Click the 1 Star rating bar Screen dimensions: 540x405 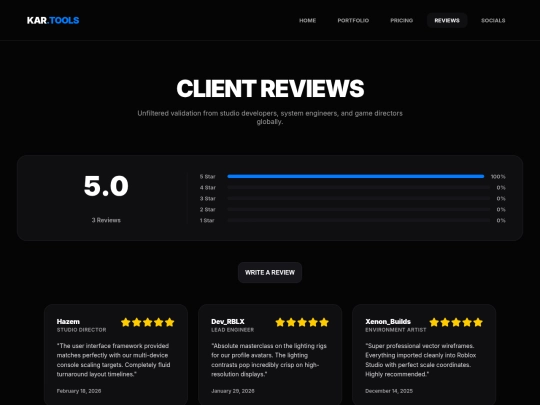click(359, 220)
